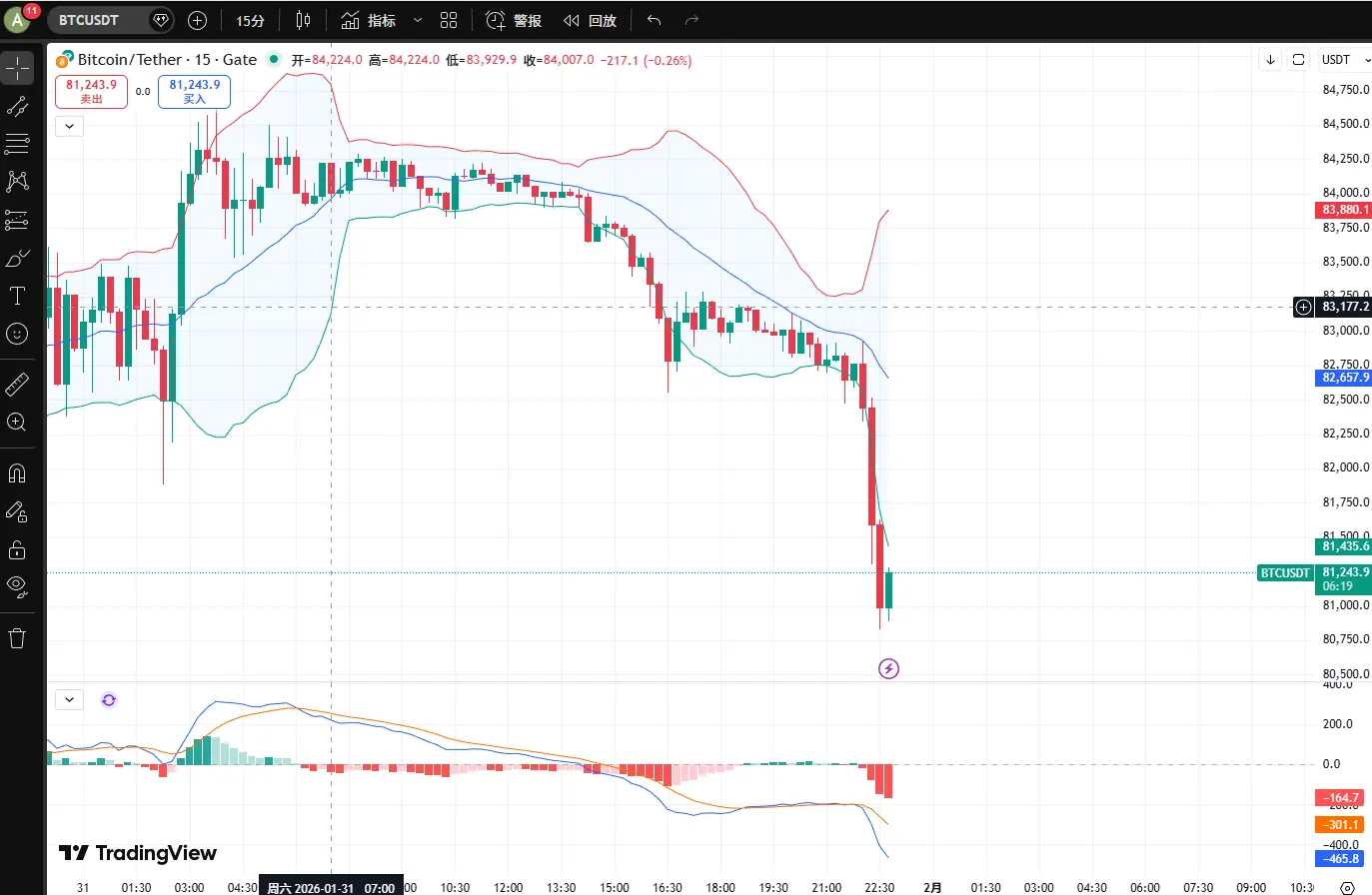
Task: Open the emoji icons tool
Action: pos(17,334)
